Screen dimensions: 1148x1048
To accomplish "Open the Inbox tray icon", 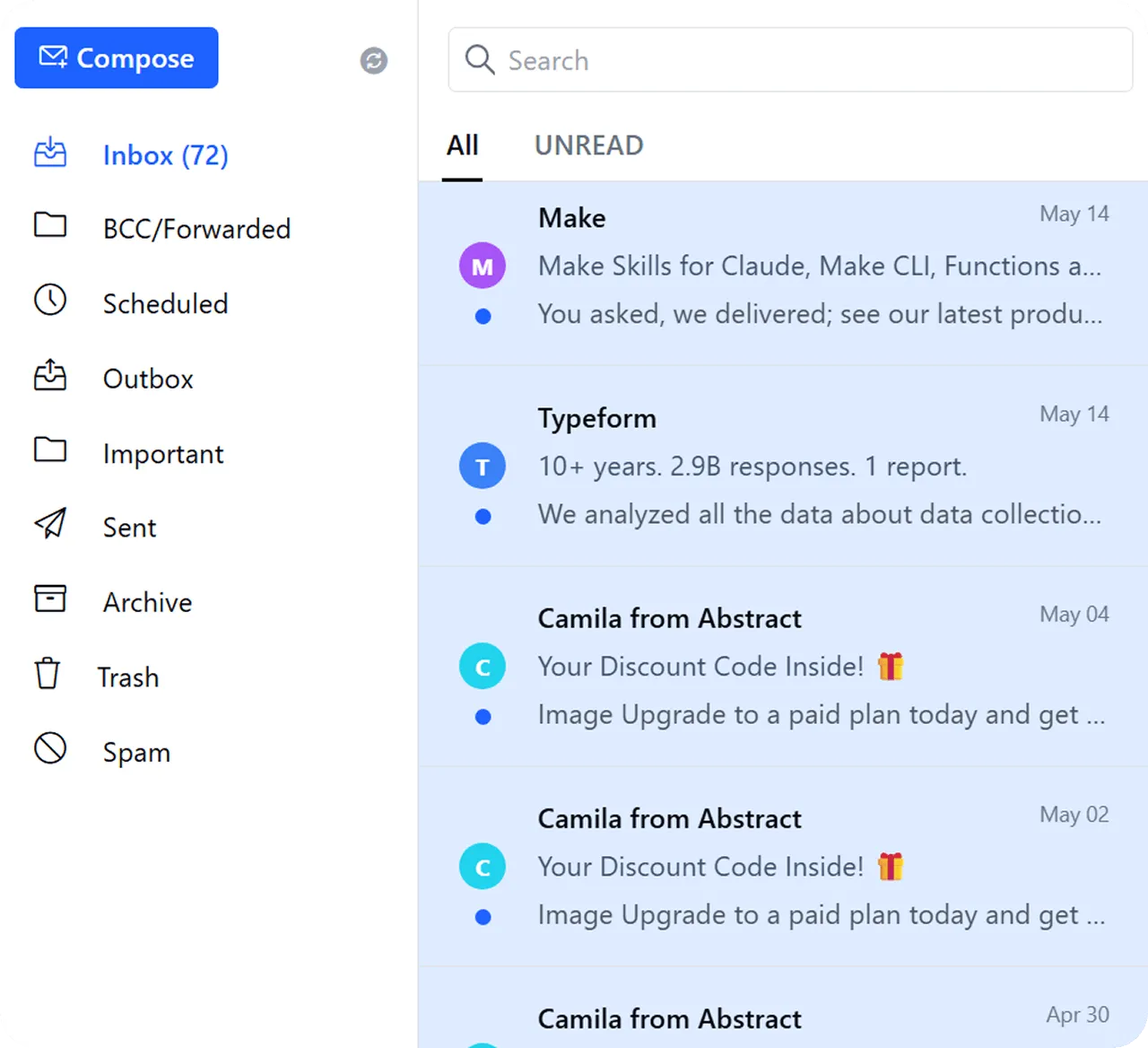I will click(50, 153).
